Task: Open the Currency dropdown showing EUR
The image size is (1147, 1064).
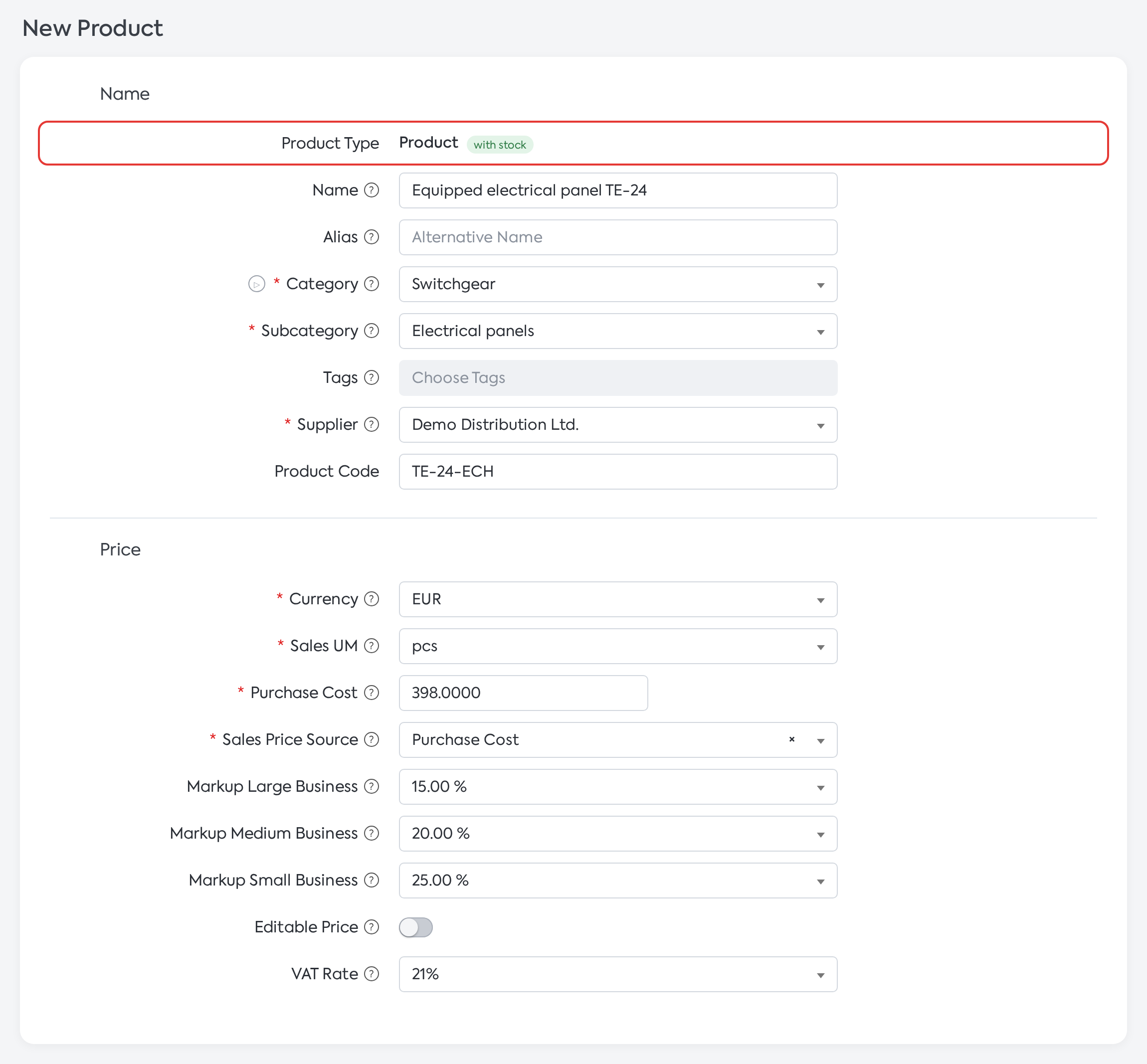Action: point(618,599)
